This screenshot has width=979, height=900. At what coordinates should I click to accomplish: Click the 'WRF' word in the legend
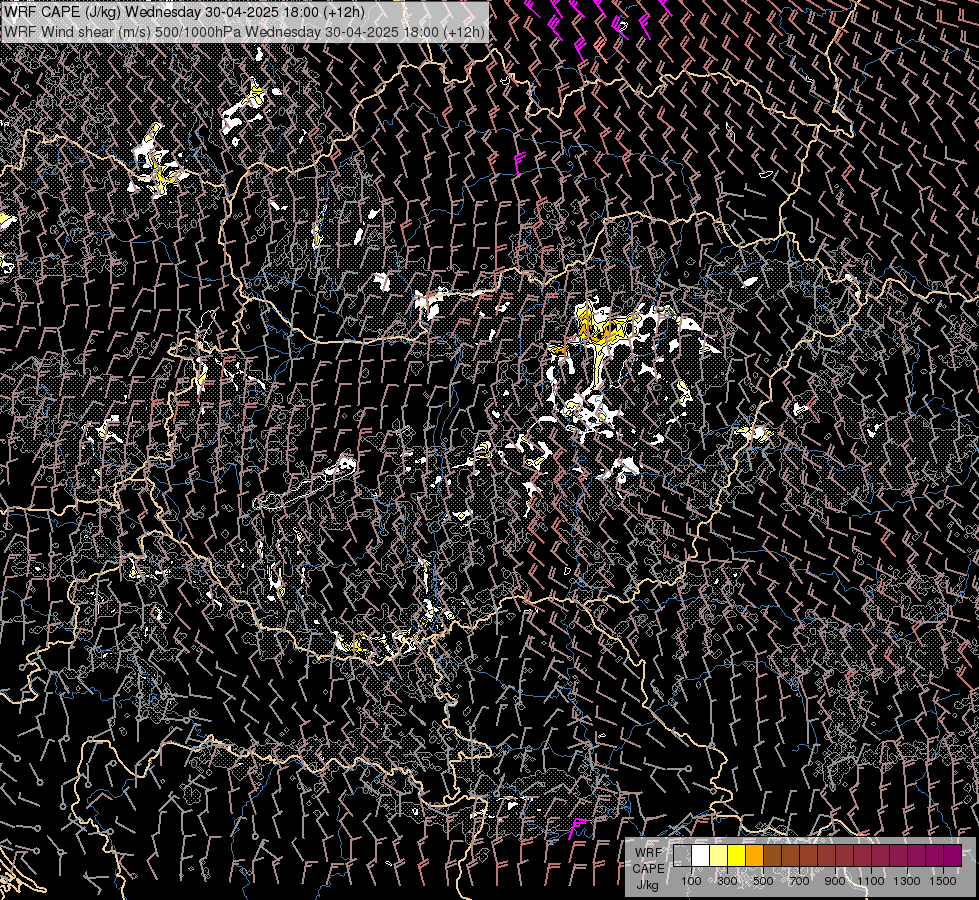click(648, 853)
